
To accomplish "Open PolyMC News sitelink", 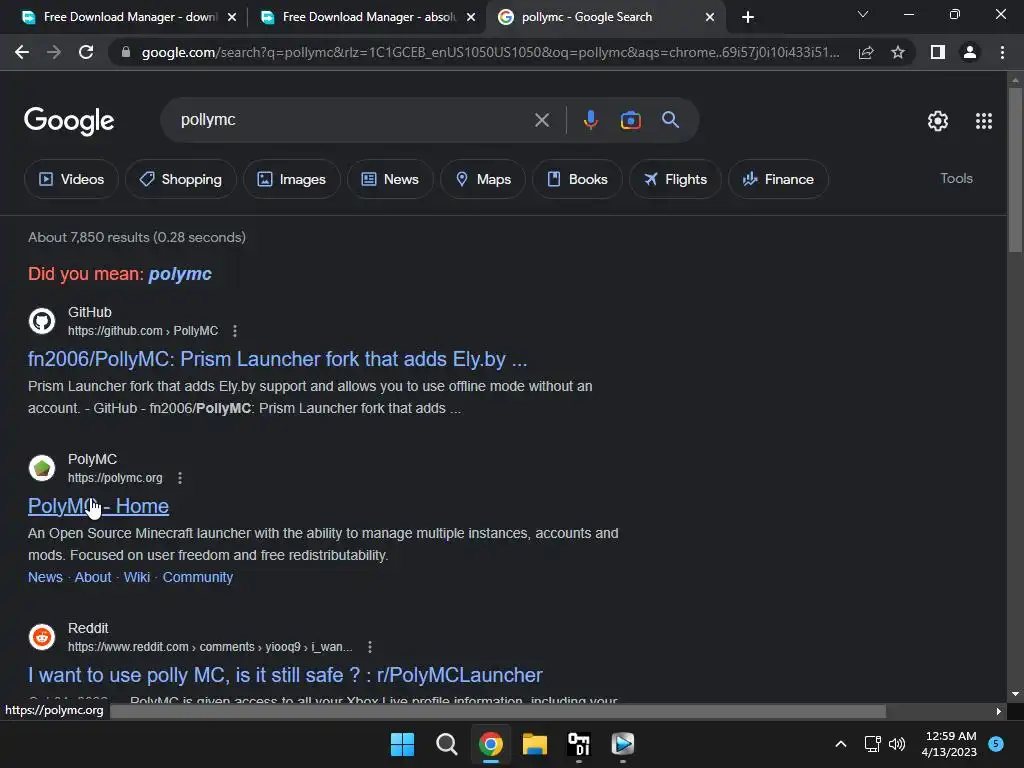I will (x=45, y=577).
